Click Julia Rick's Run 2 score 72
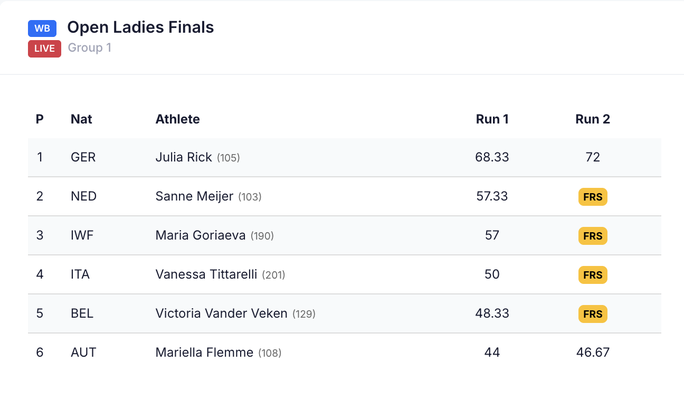684x400 pixels. (x=592, y=158)
